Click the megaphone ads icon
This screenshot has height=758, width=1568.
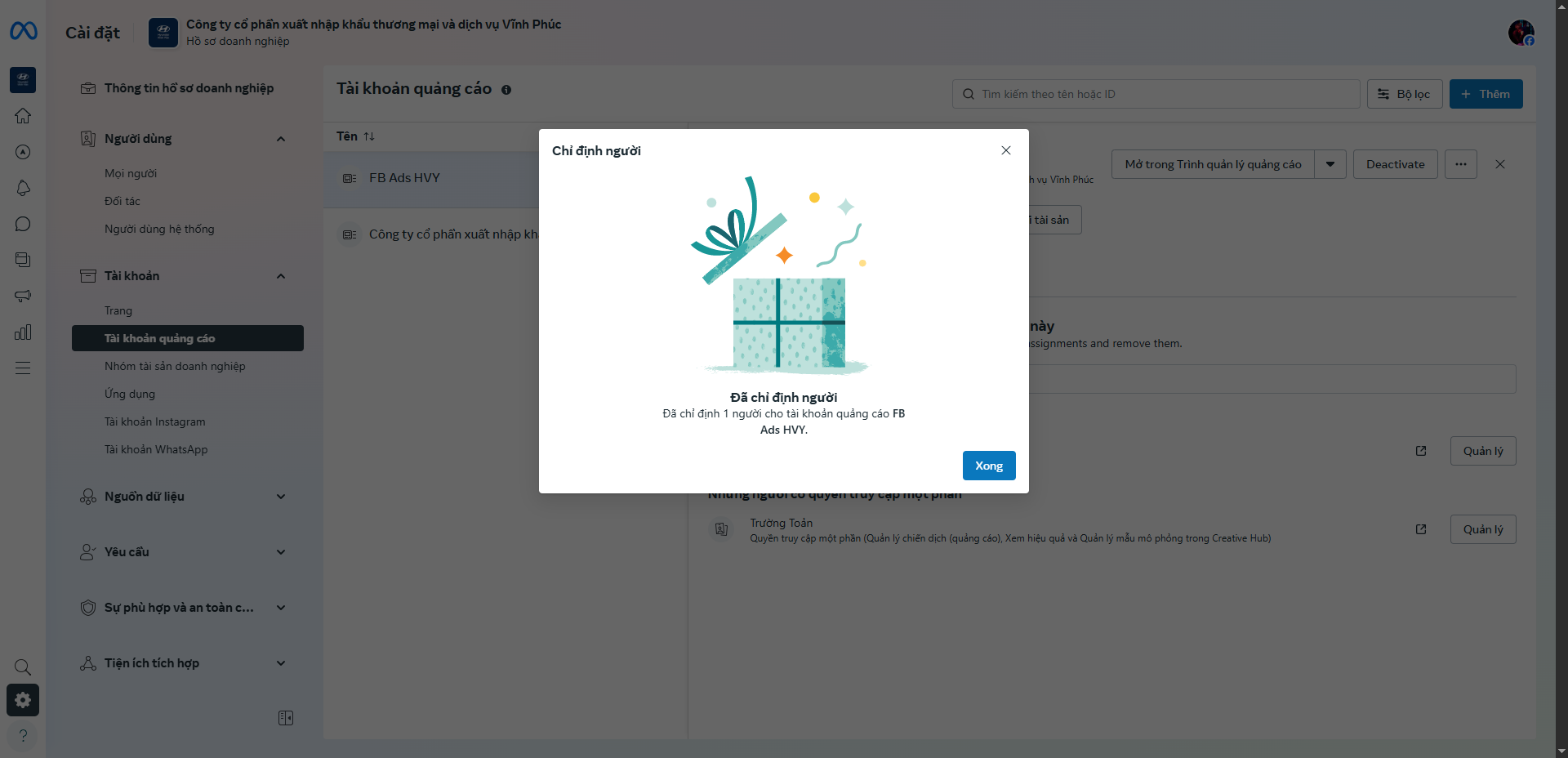(x=23, y=296)
